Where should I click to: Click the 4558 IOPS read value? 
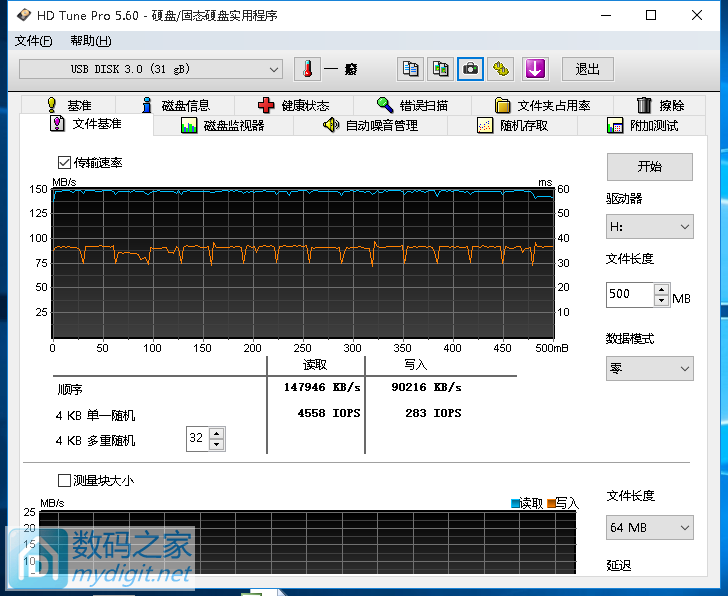click(329, 413)
